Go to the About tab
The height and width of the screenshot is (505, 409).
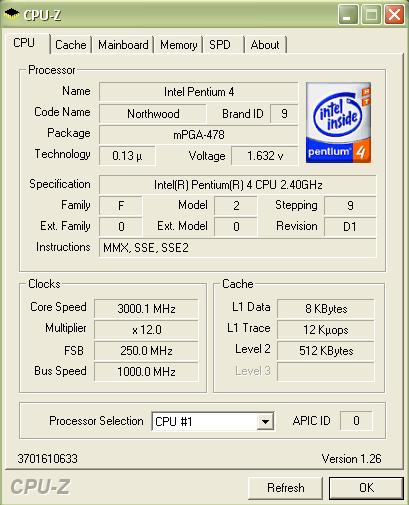point(265,45)
